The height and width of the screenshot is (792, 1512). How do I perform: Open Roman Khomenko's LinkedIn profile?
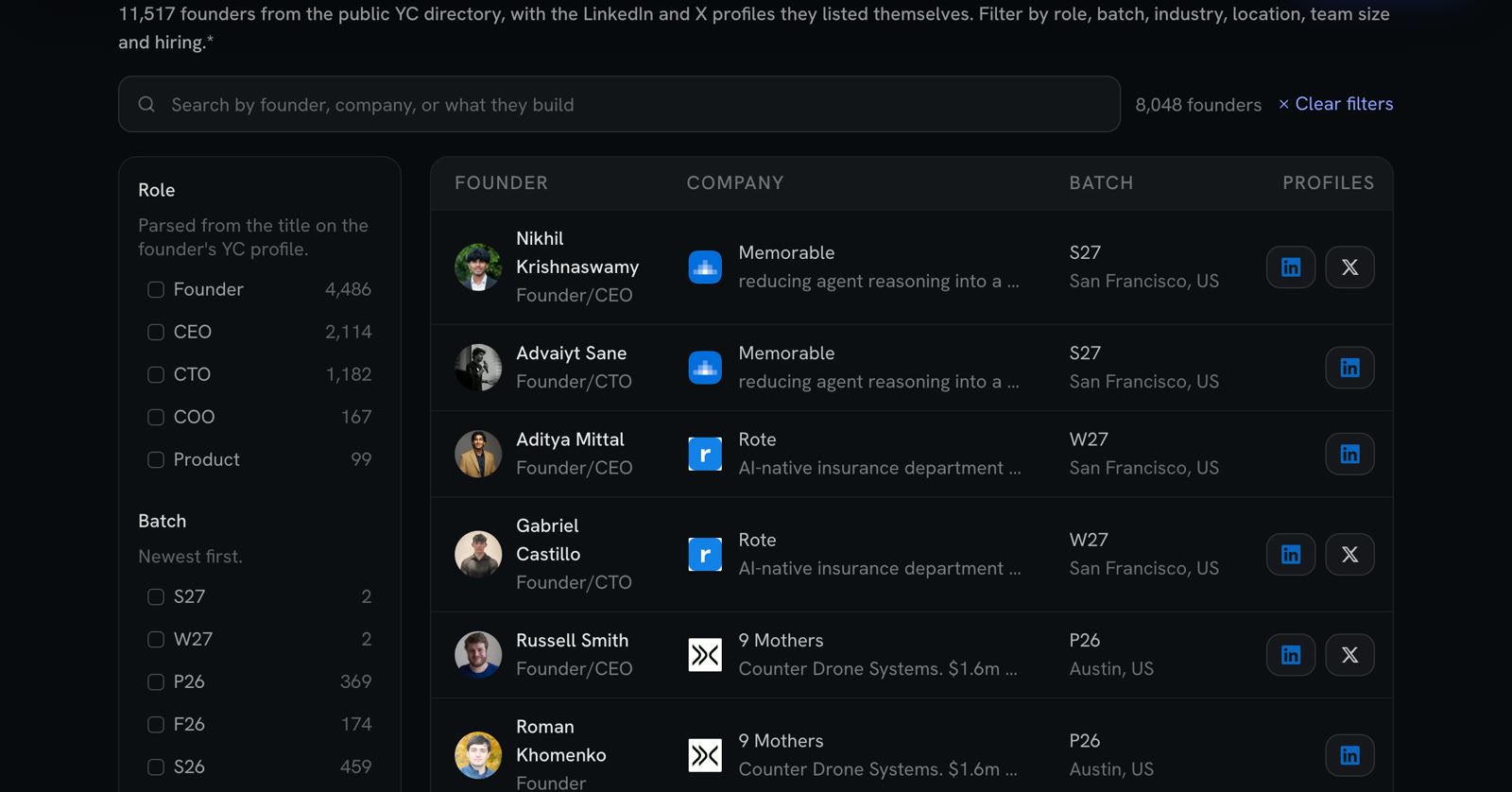1349,755
